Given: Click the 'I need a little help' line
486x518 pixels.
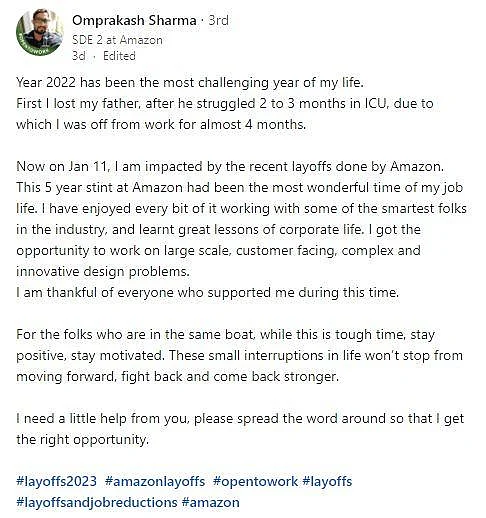Looking at the screenshot, I should 240,418.
